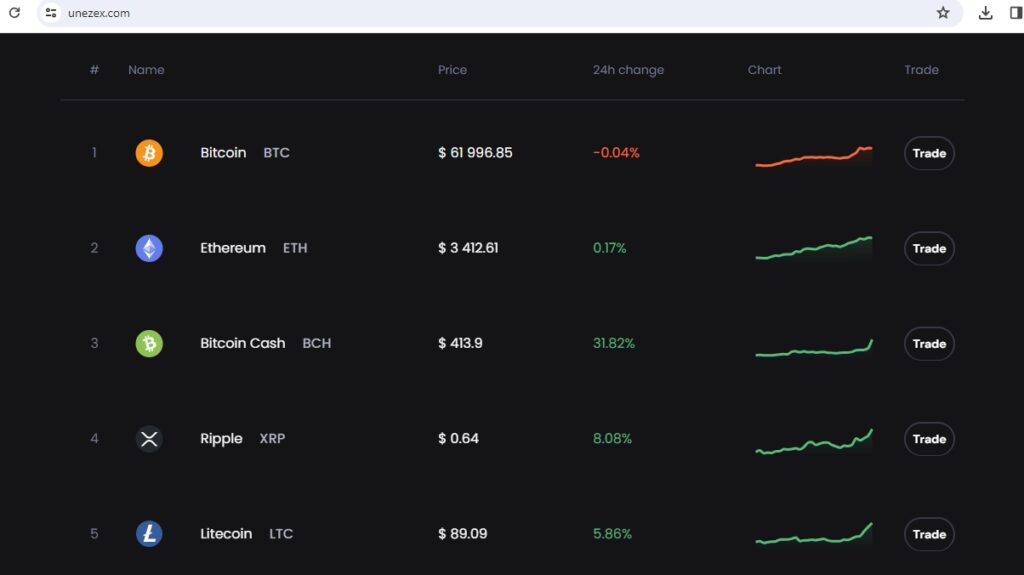Click the Name column header
The width and height of the screenshot is (1024, 575).
coord(146,70)
